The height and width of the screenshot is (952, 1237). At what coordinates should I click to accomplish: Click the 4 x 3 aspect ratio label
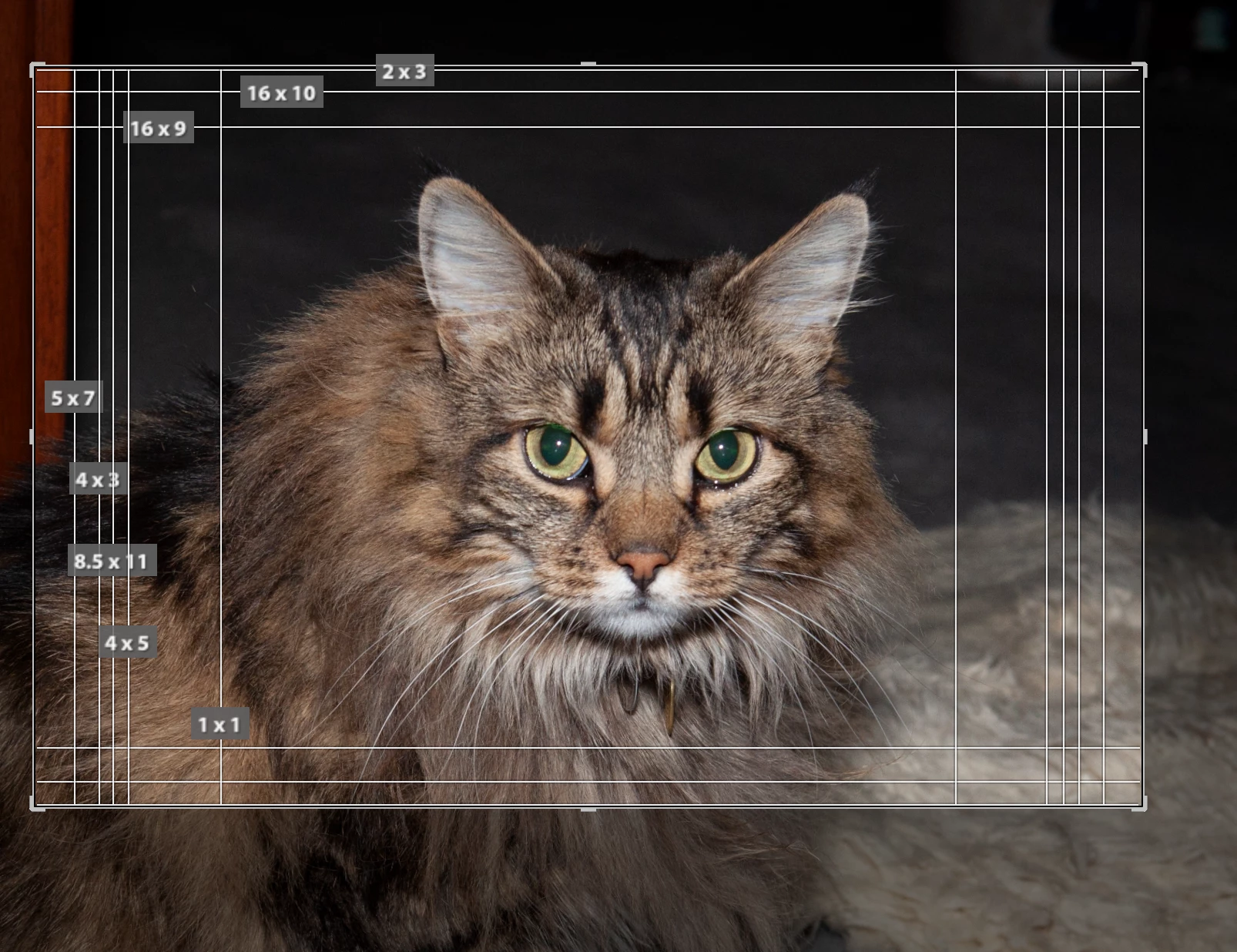98,479
